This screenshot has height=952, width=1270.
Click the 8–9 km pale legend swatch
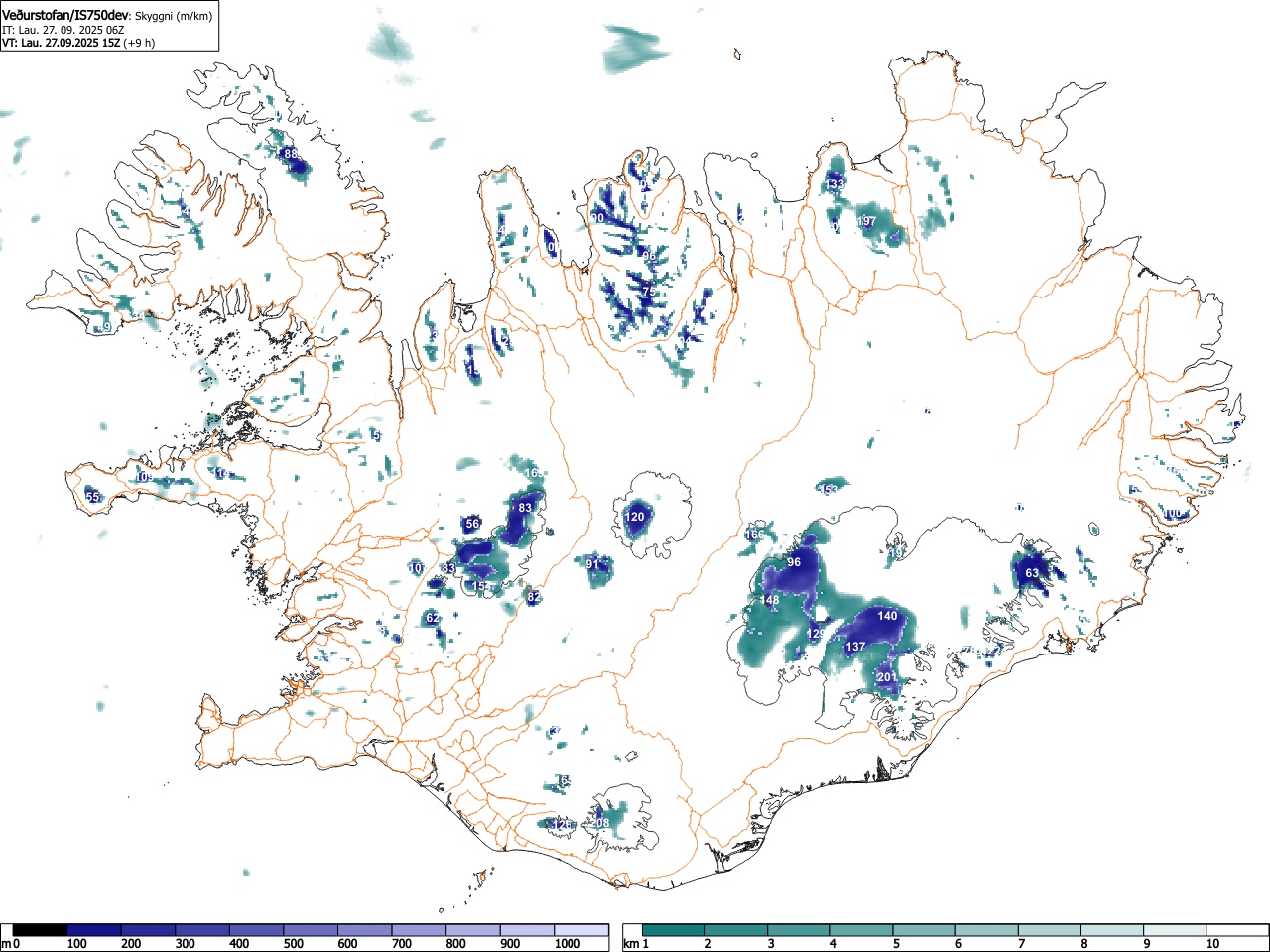click(x=1113, y=930)
